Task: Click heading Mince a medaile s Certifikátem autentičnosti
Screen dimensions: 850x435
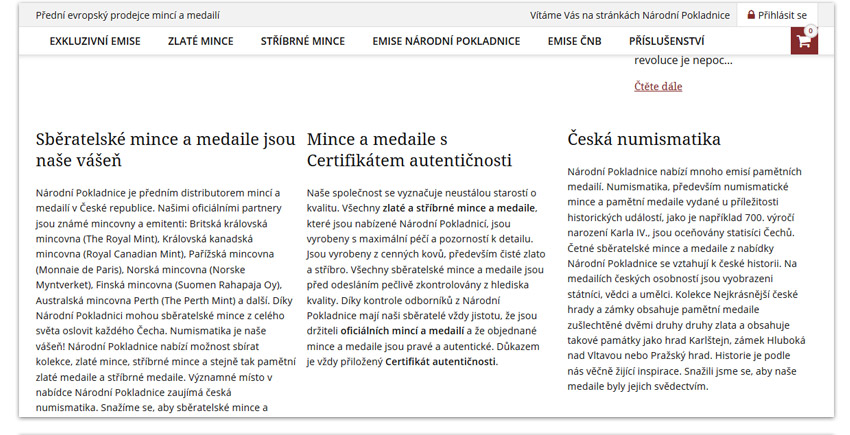Action: coord(409,150)
